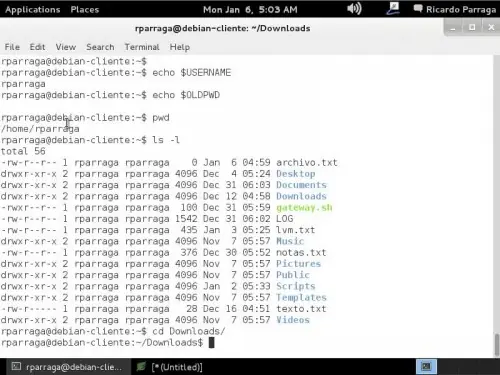Click the LOG file name
Viewport: 500px width, 375px height.
284,219
